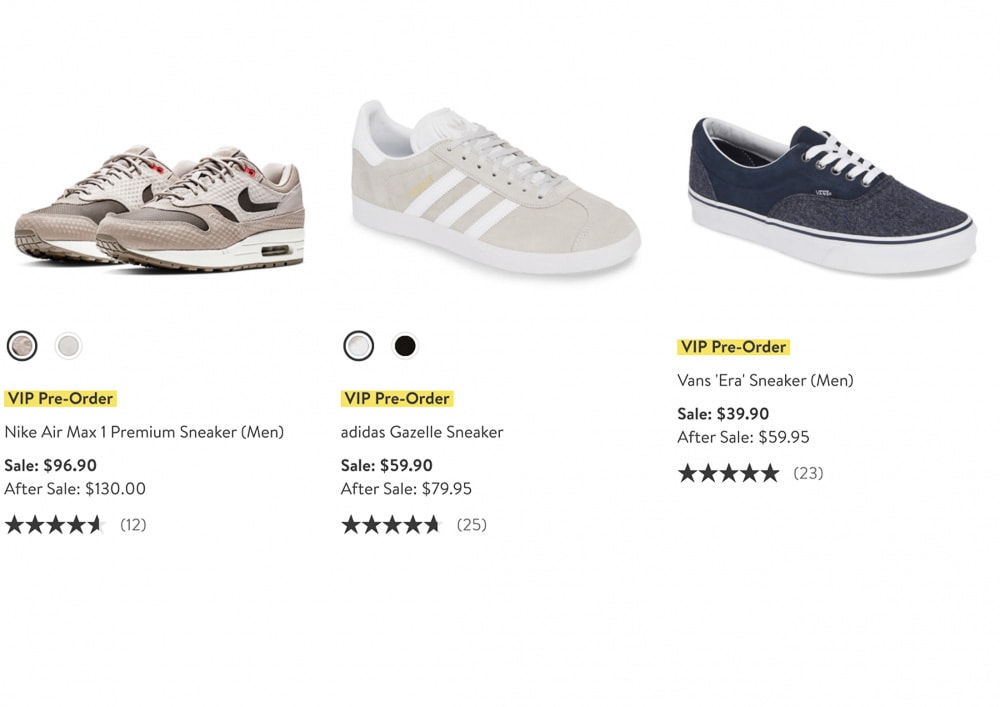This screenshot has width=1000, height=707.
Task: Select the white adidas Gazelle color swatch
Action: point(358,346)
